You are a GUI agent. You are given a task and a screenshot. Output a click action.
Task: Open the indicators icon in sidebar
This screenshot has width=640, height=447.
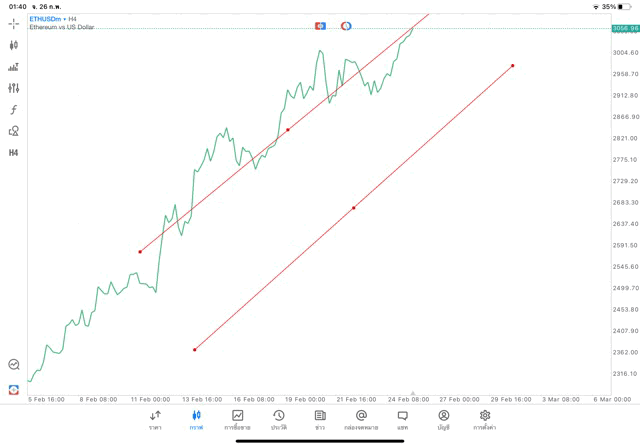[x=14, y=67]
